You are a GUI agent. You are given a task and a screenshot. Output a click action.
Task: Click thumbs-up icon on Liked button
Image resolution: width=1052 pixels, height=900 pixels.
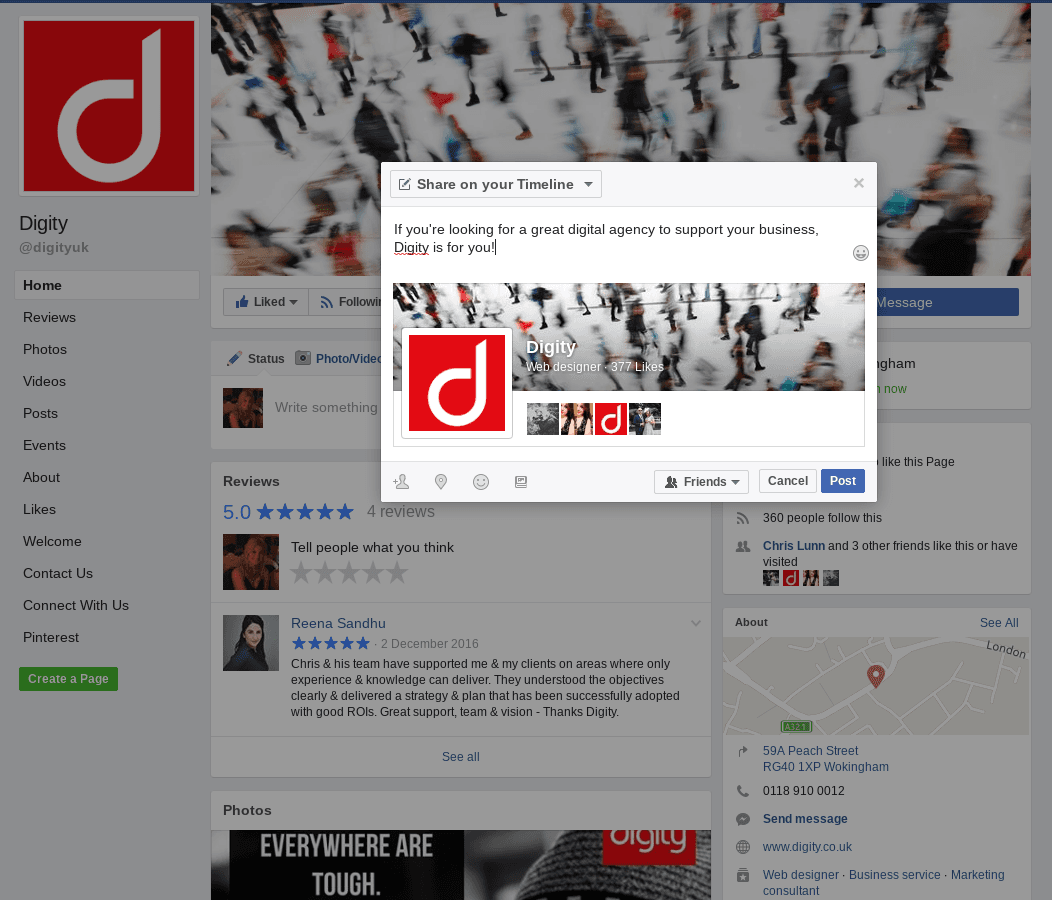point(242,301)
